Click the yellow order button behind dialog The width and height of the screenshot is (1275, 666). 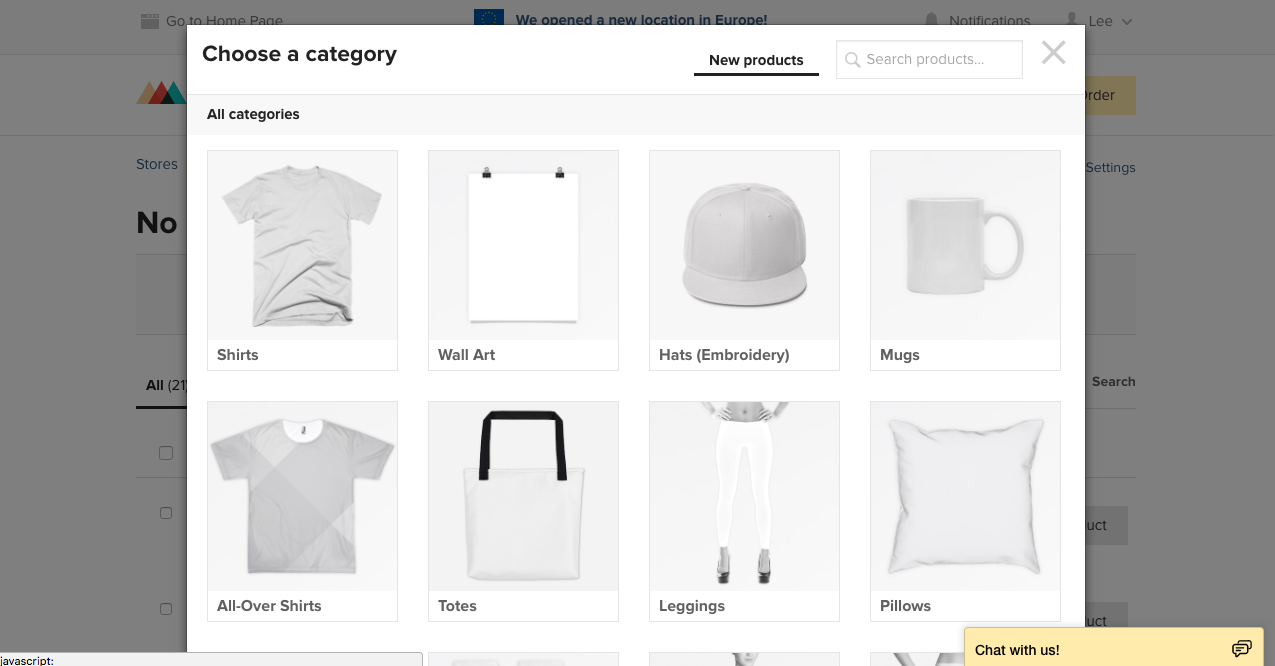pyautogui.click(x=1110, y=95)
